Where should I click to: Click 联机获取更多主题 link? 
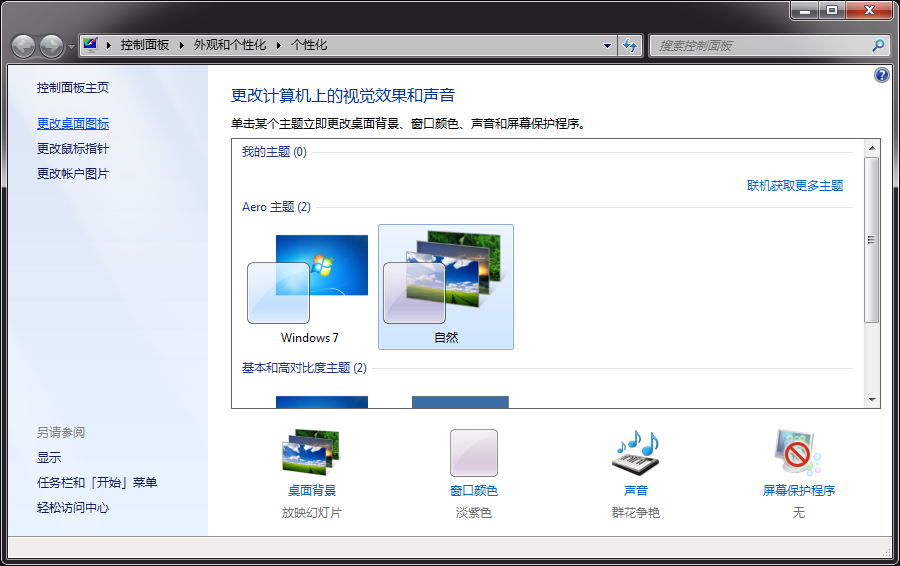point(795,185)
